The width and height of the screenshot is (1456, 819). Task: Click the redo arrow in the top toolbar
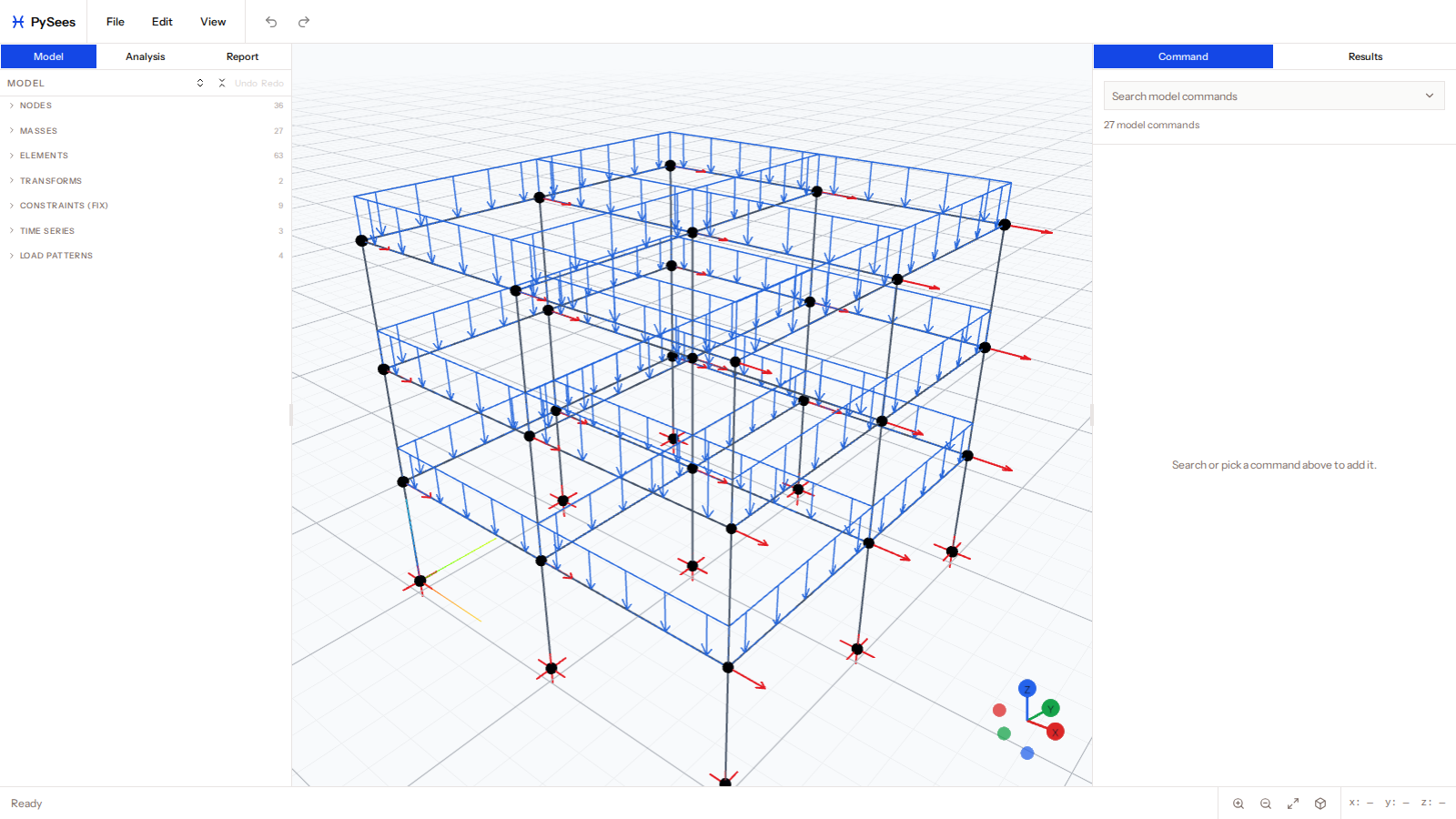[x=304, y=22]
